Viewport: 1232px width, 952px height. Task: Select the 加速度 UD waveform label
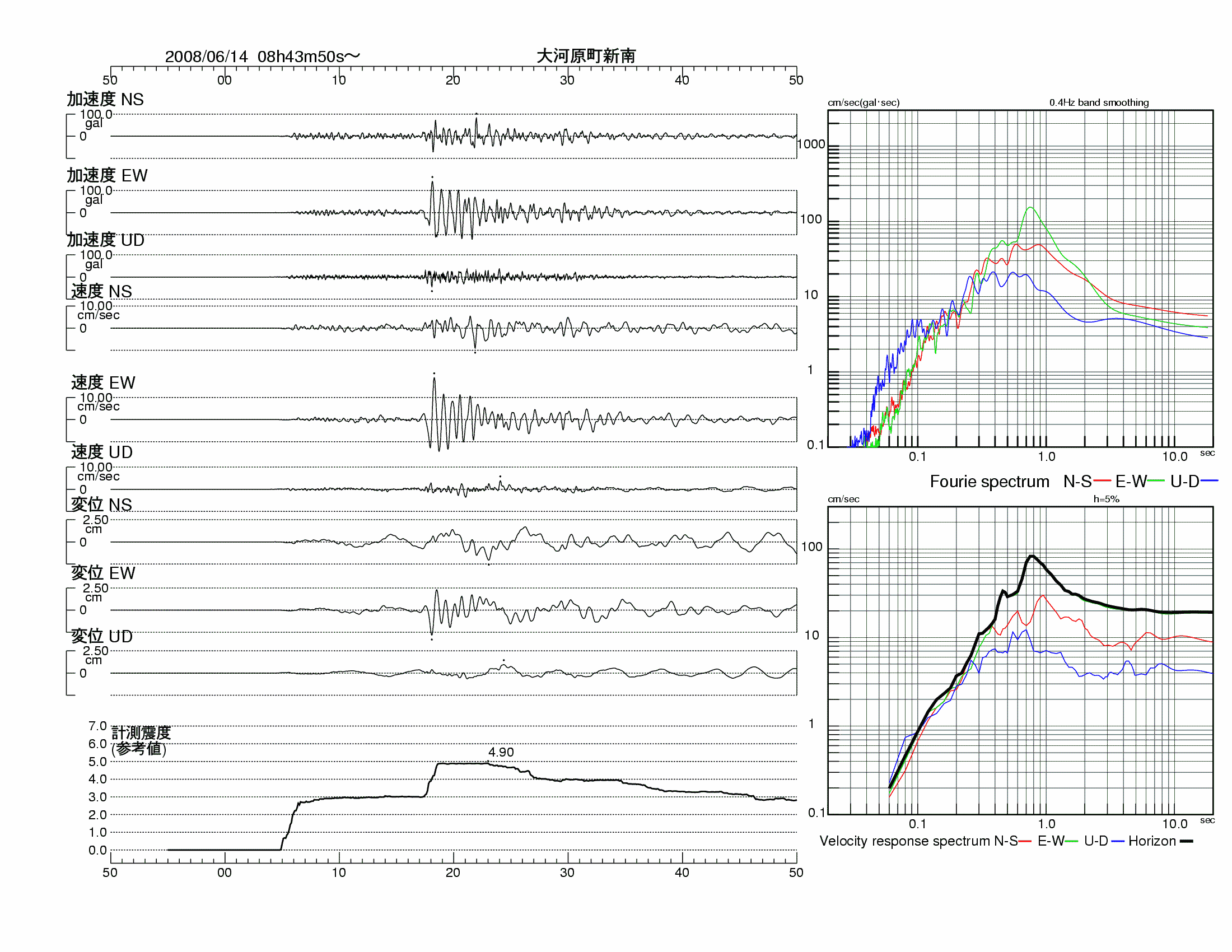click(x=105, y=240)
